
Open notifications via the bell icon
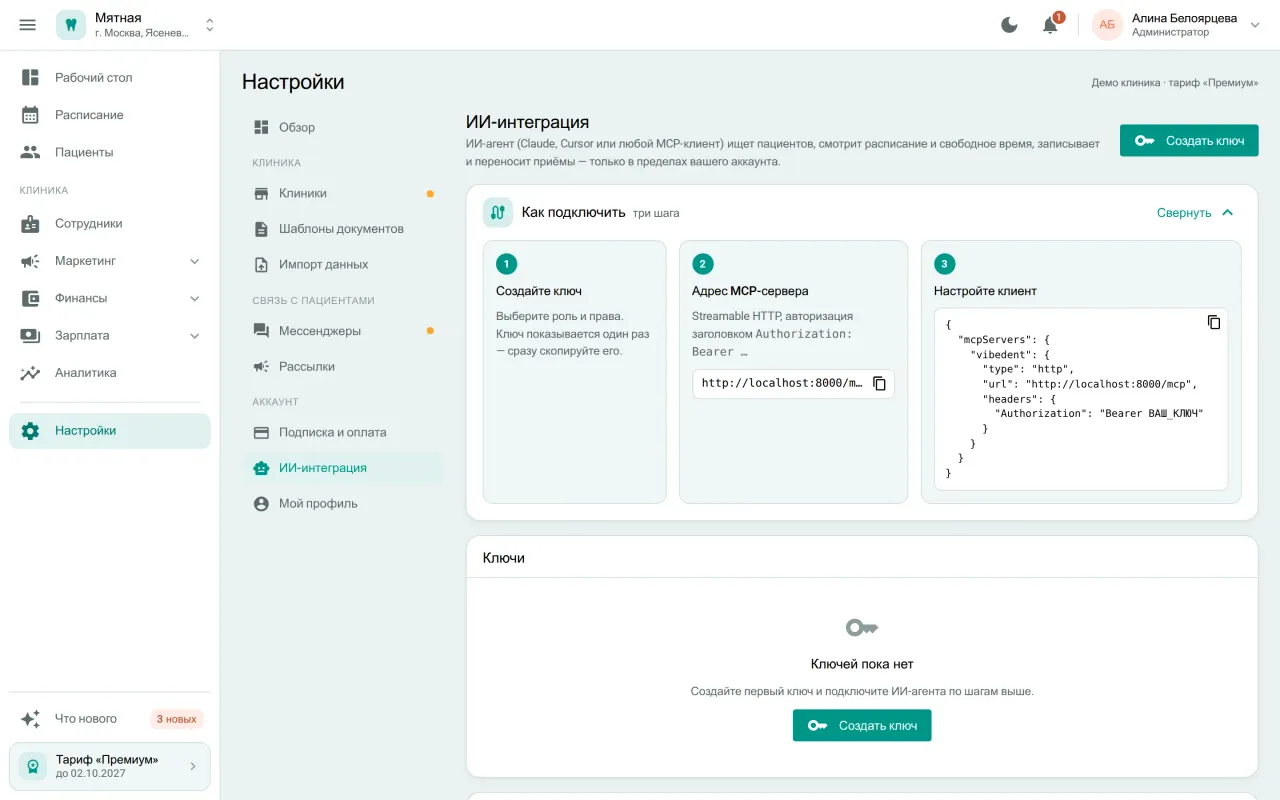pos(1050,25)
